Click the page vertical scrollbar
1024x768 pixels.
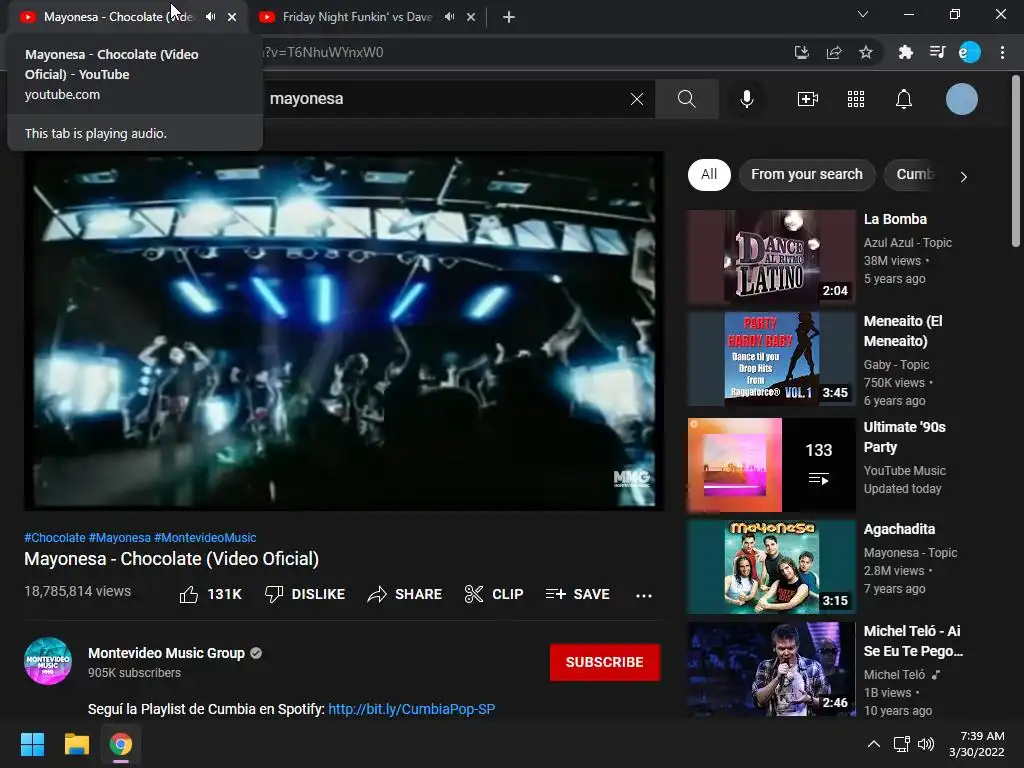point(1016,161)
